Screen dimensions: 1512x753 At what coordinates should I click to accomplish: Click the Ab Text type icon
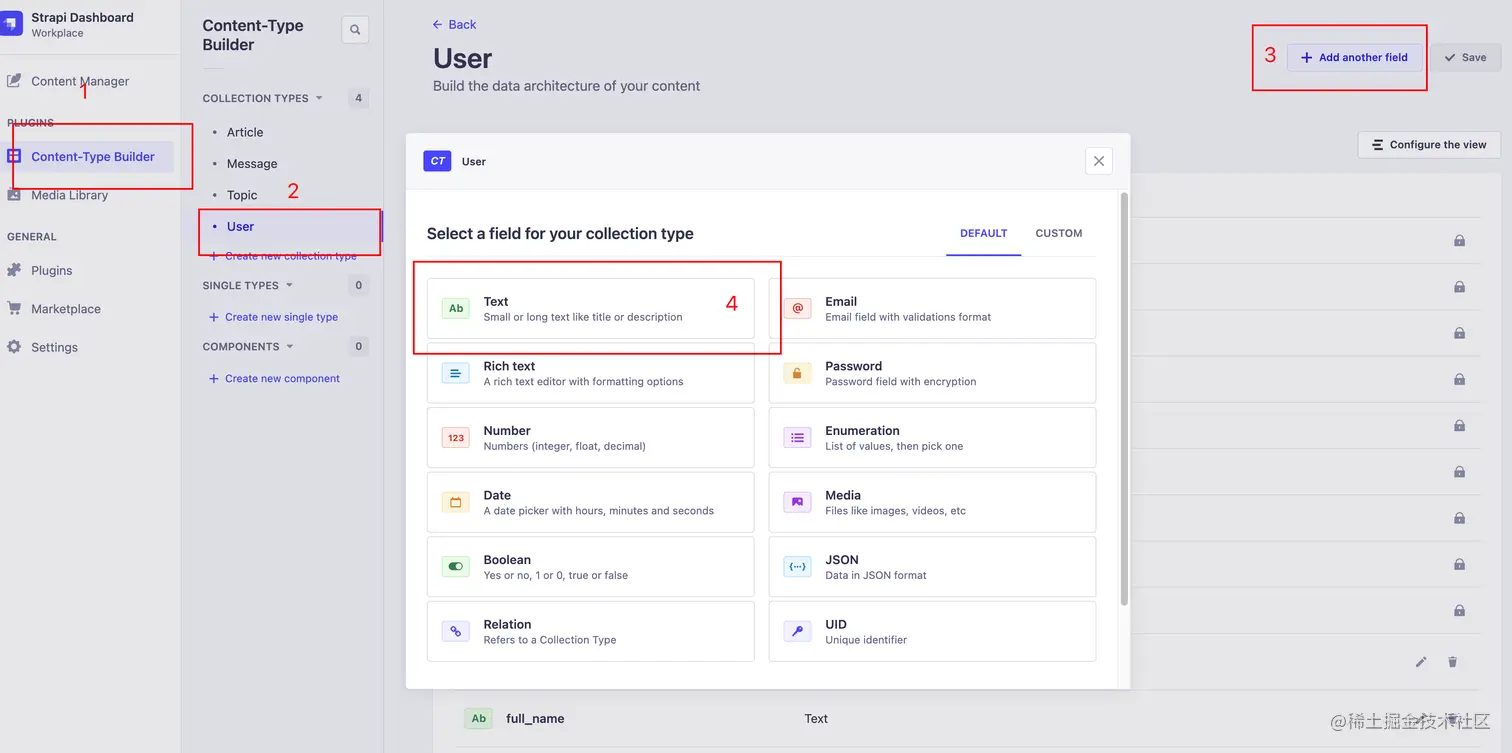coord(456,308)
